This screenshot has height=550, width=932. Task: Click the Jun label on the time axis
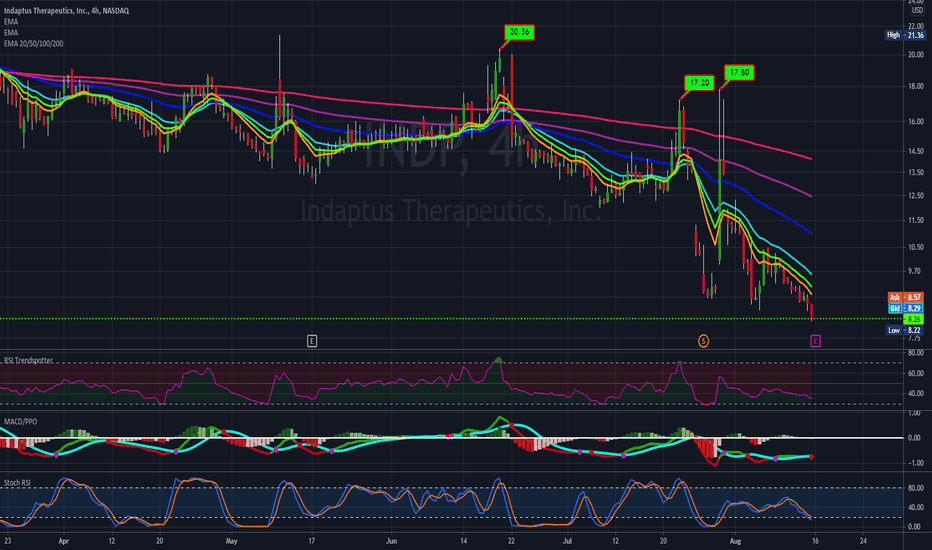click(x=392, y=541)
